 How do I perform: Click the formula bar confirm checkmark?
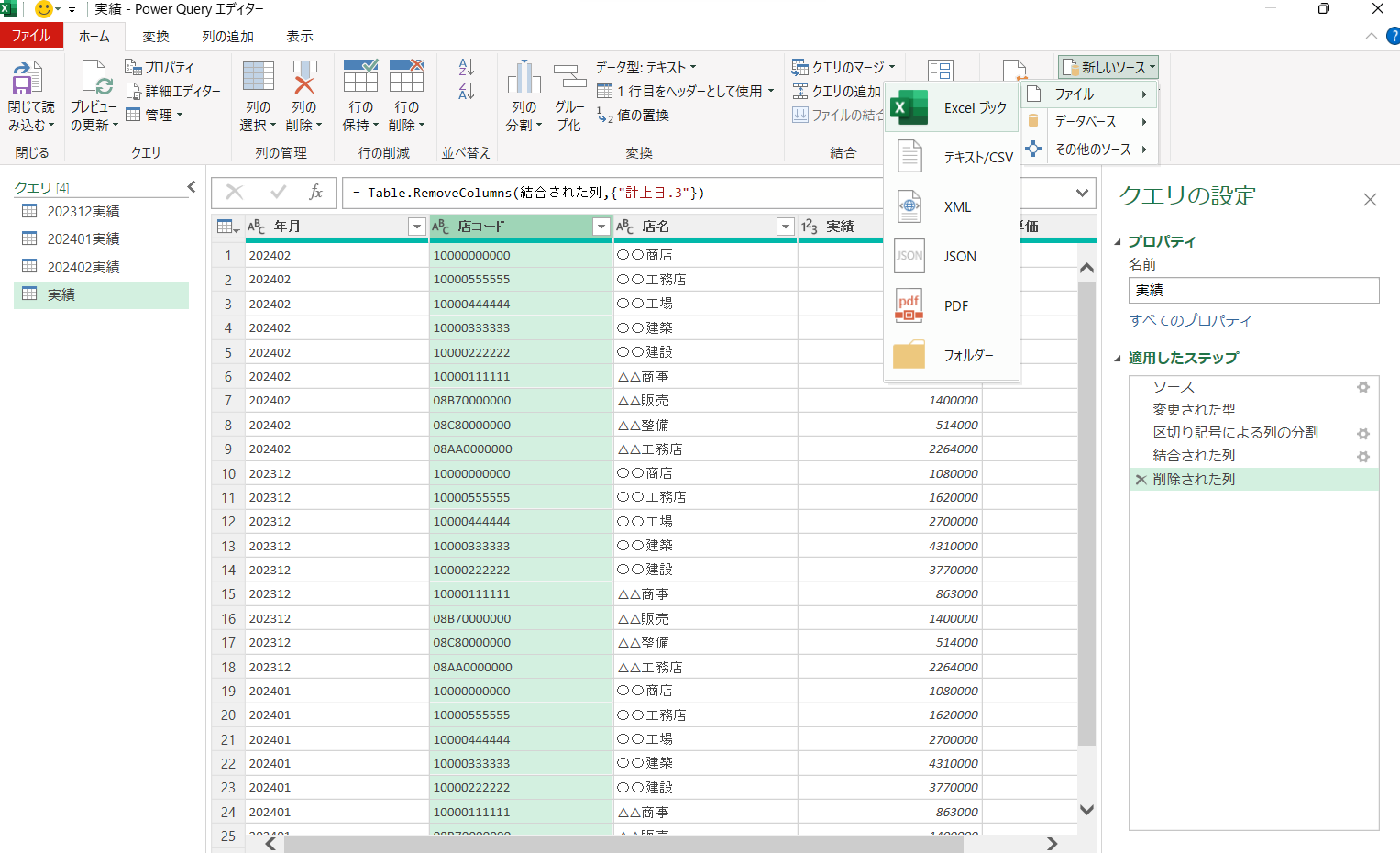[x=278, y=192]
